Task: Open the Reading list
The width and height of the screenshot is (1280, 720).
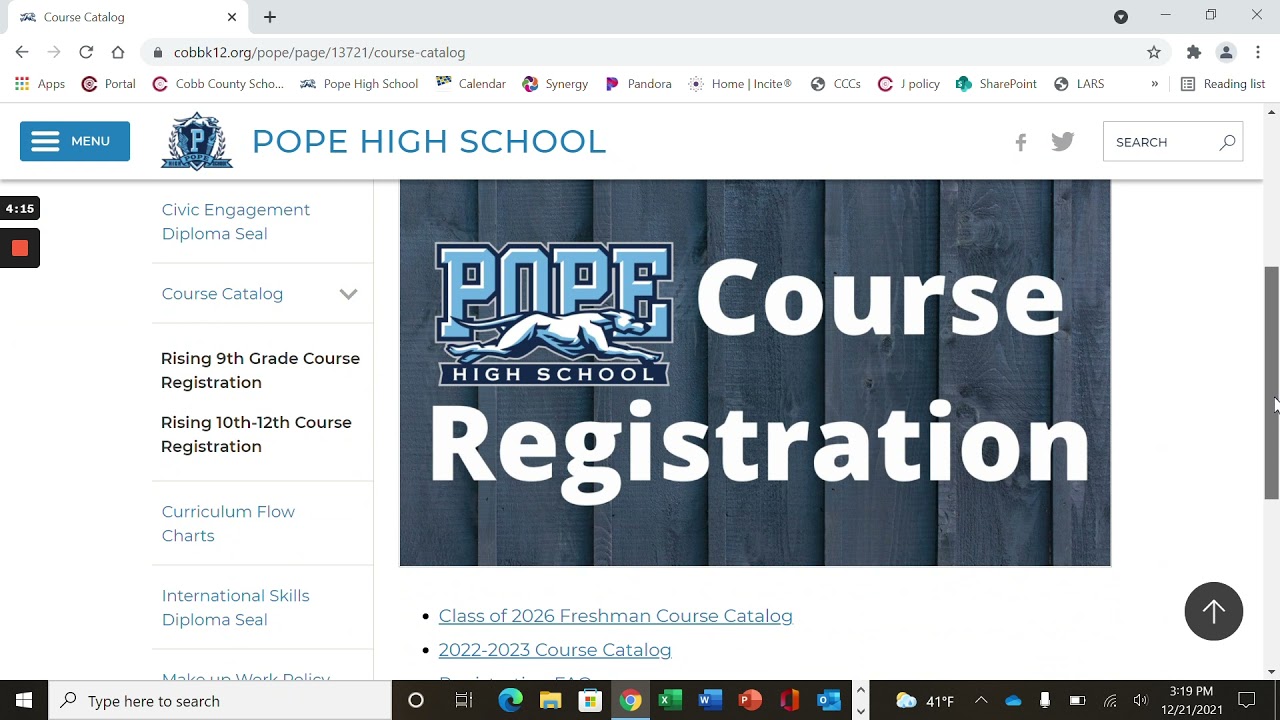Action: 1223,84
